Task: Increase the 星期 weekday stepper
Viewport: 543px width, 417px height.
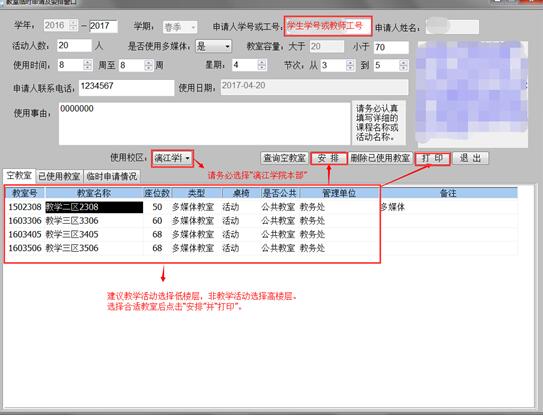Action: 262,62
